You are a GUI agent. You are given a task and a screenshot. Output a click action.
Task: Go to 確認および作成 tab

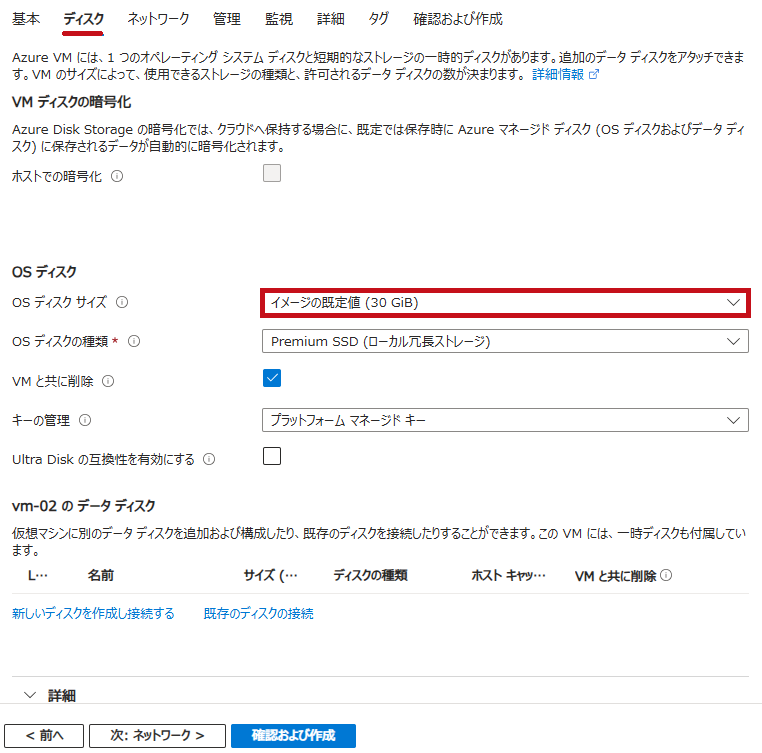pos(458,19)
